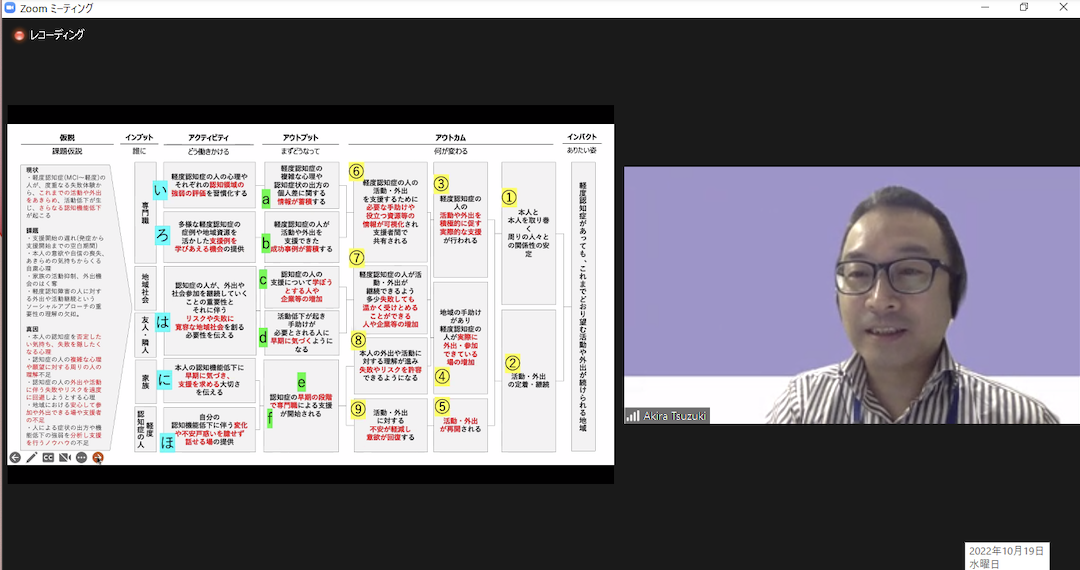Click the signal strength bars icon

pyautogui.click(x=632, y=416)
